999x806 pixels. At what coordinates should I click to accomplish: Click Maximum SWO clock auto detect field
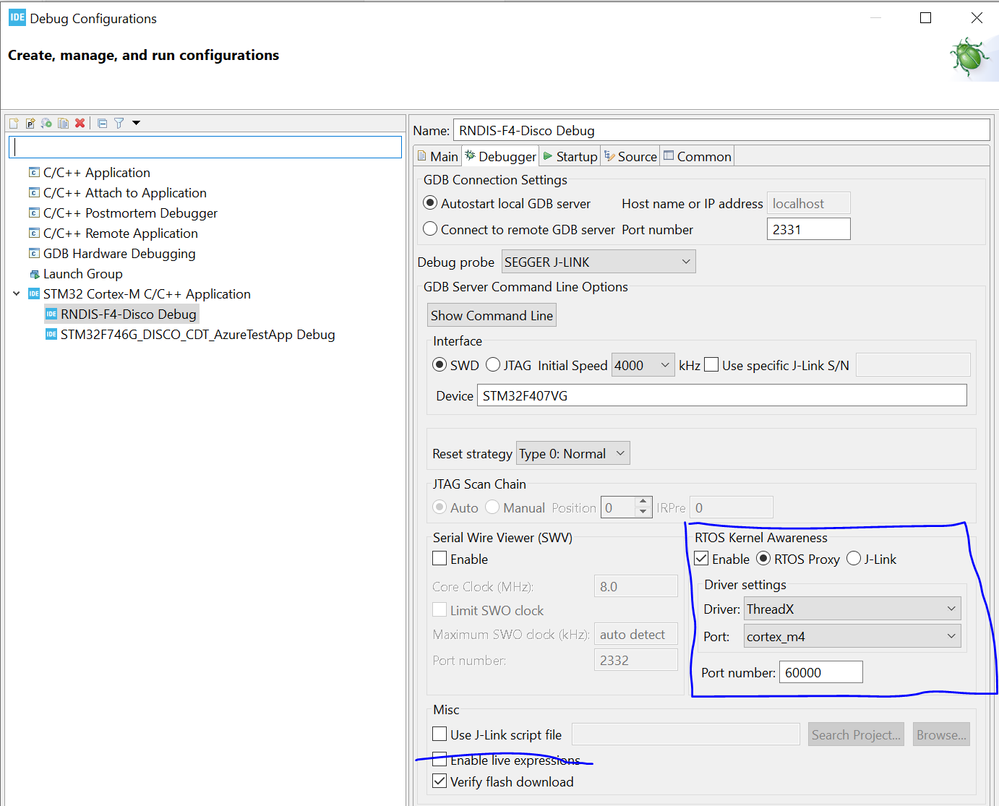(636, 635)
